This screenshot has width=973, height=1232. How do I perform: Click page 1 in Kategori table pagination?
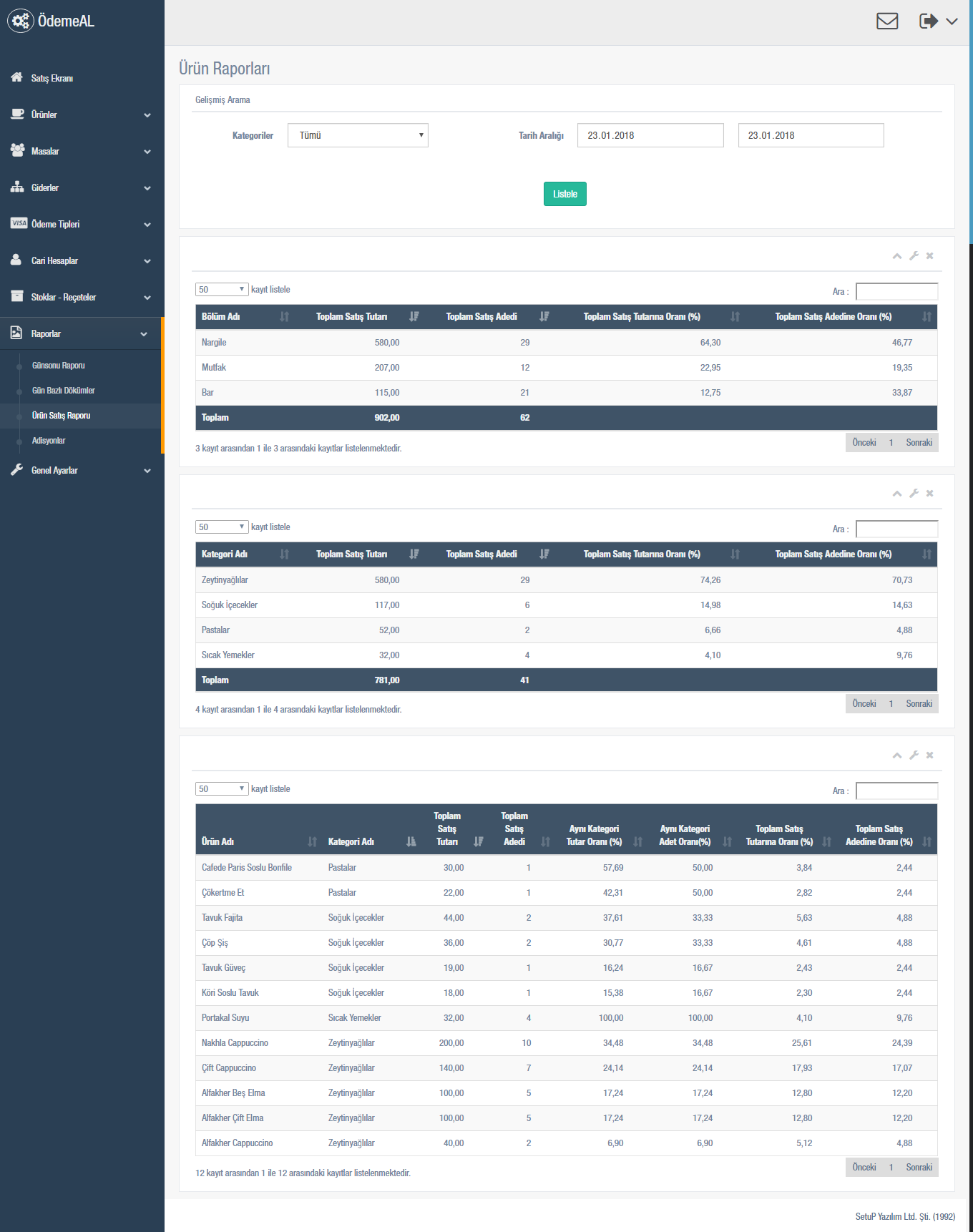891,703
